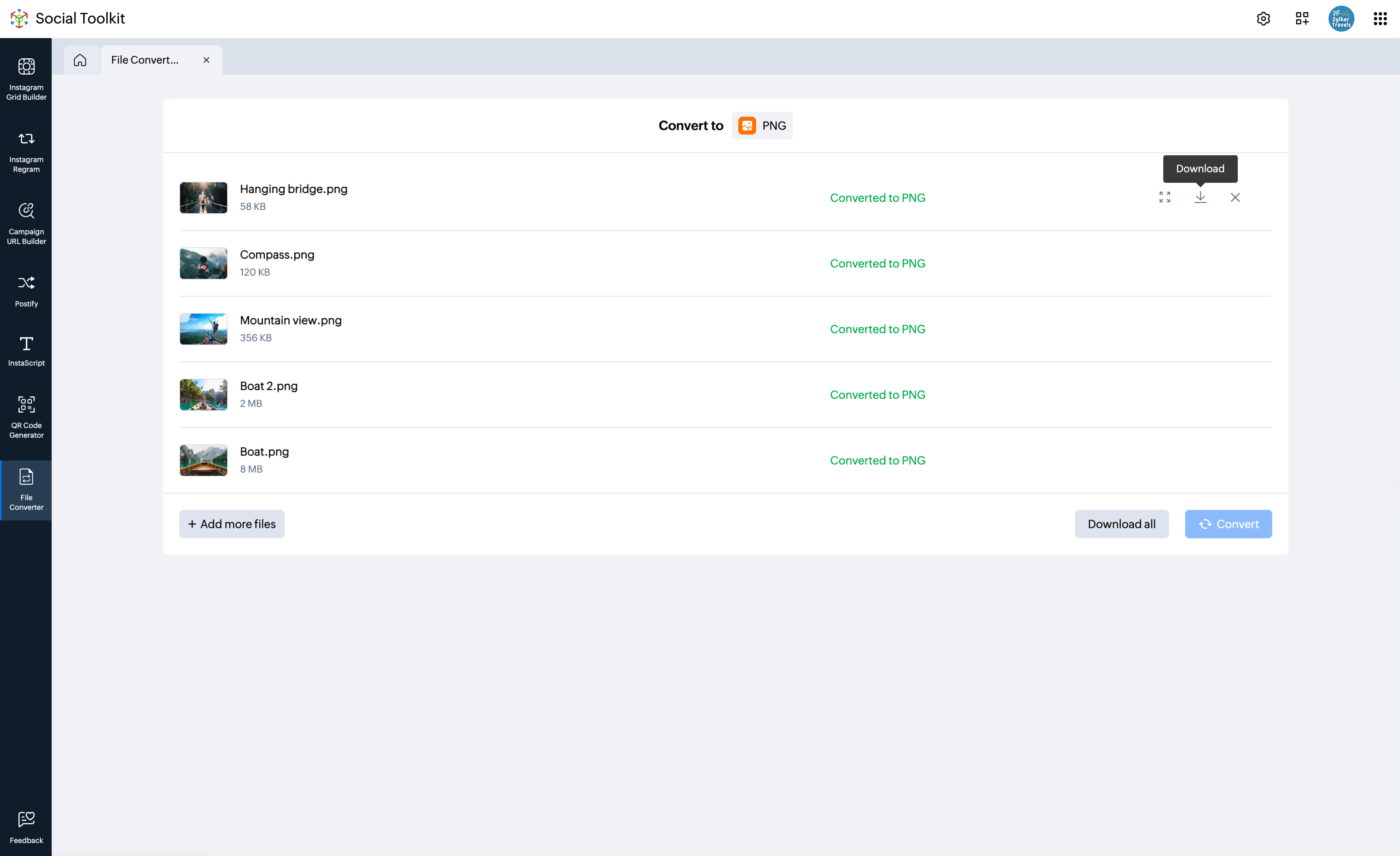Click the Boat.png thumbnail

click(x=203, y=460)
